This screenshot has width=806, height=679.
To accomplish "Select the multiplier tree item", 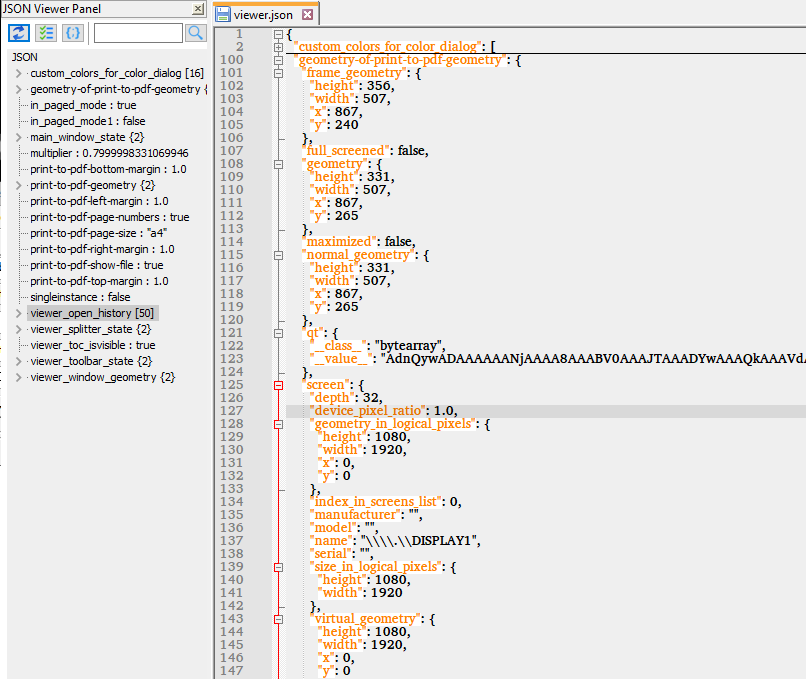I will pyautogui.click(x=109, y=153).
